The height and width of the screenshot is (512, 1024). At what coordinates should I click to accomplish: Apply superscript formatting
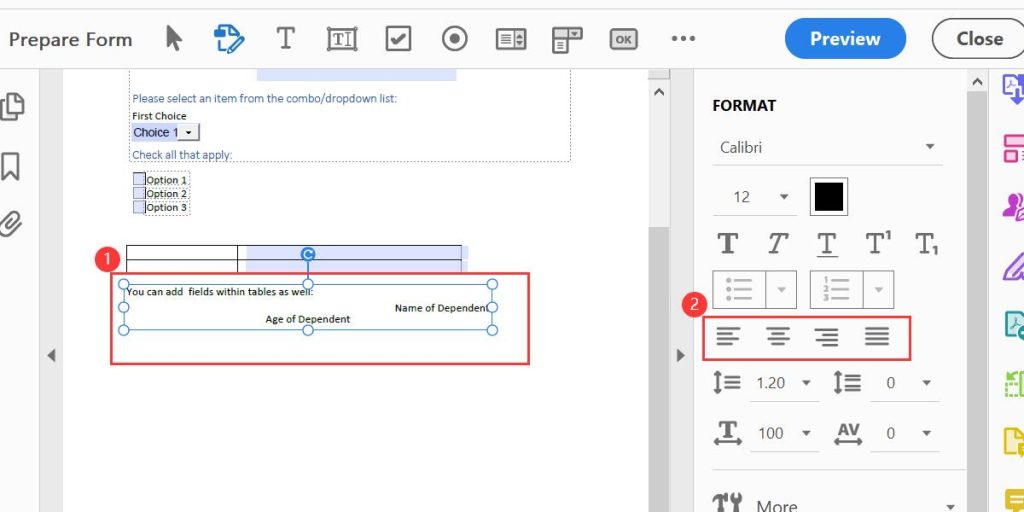click(x=878, y=243)
